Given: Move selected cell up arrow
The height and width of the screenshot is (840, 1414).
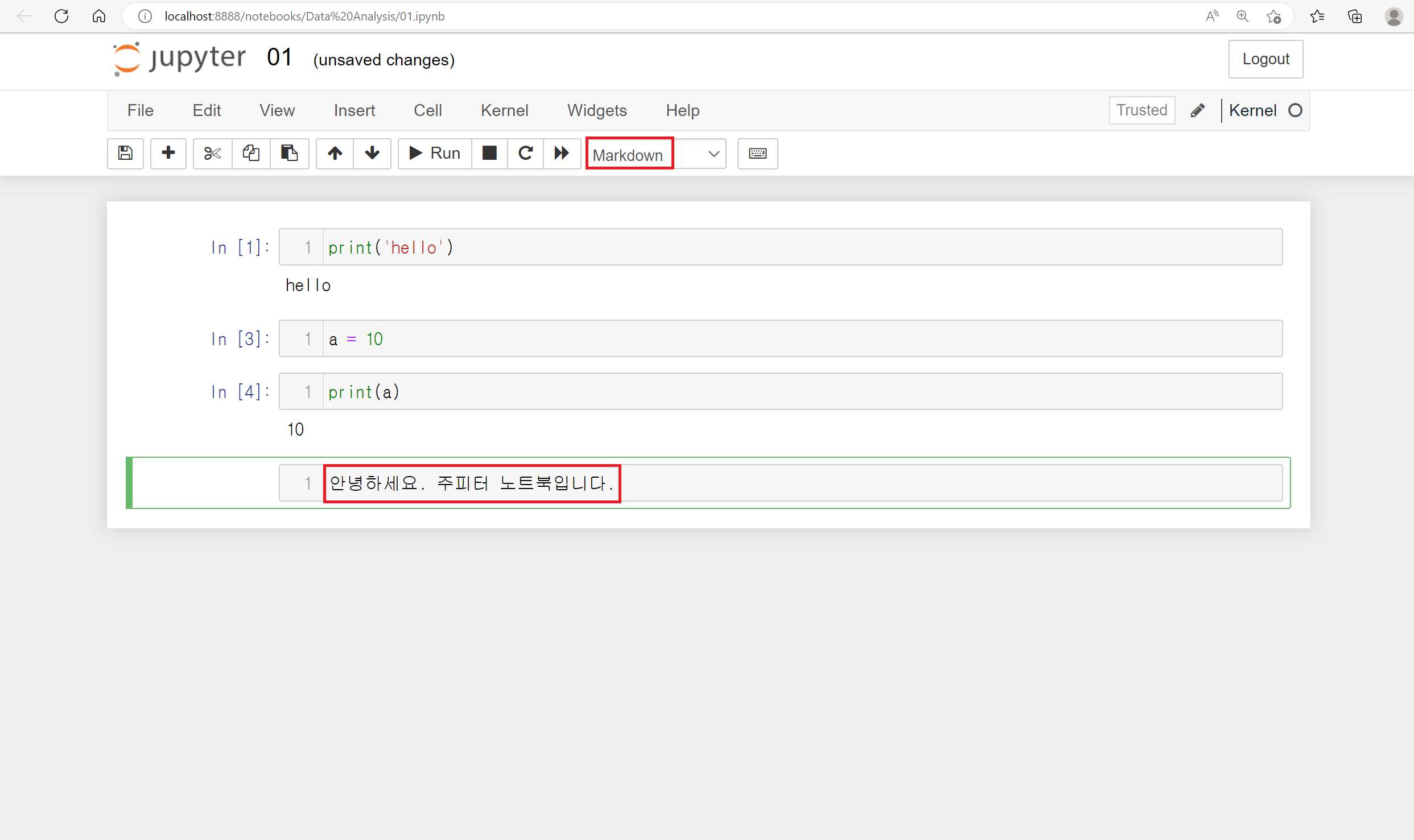Looking at the screenshot, I should (x=335, y=153).
